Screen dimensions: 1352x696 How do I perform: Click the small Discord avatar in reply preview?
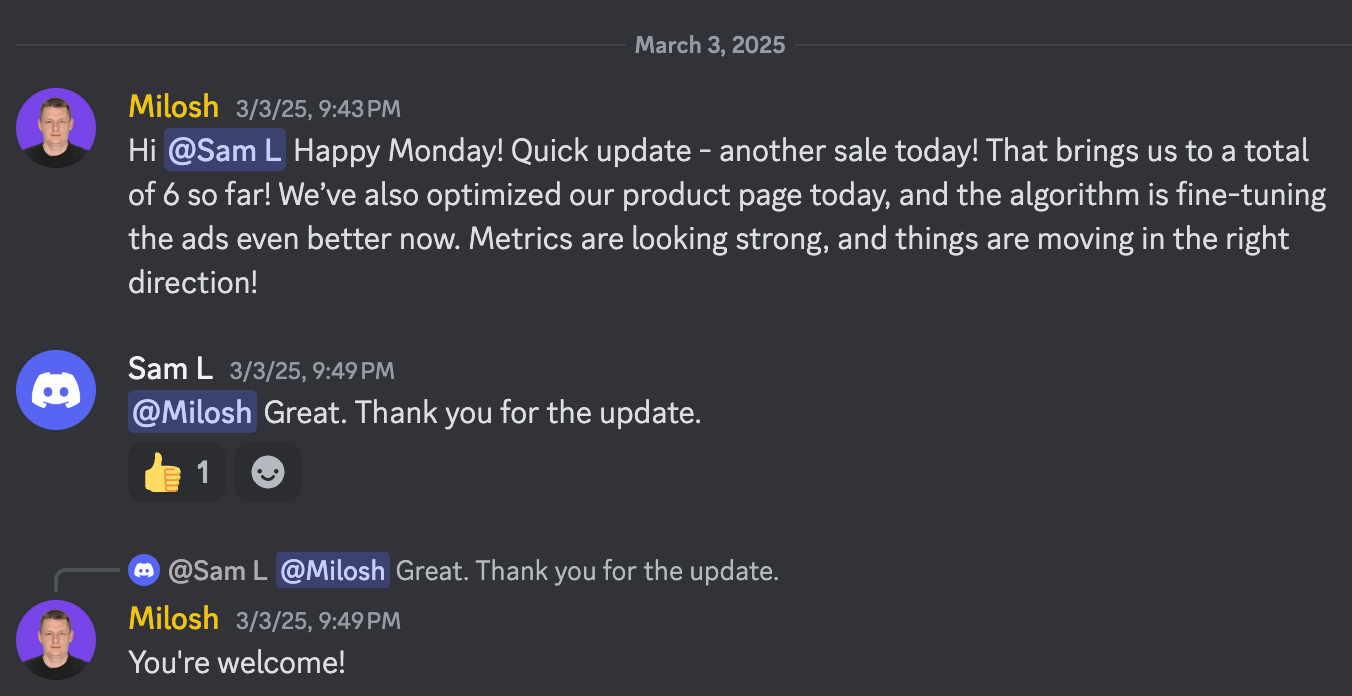point(144,571)
